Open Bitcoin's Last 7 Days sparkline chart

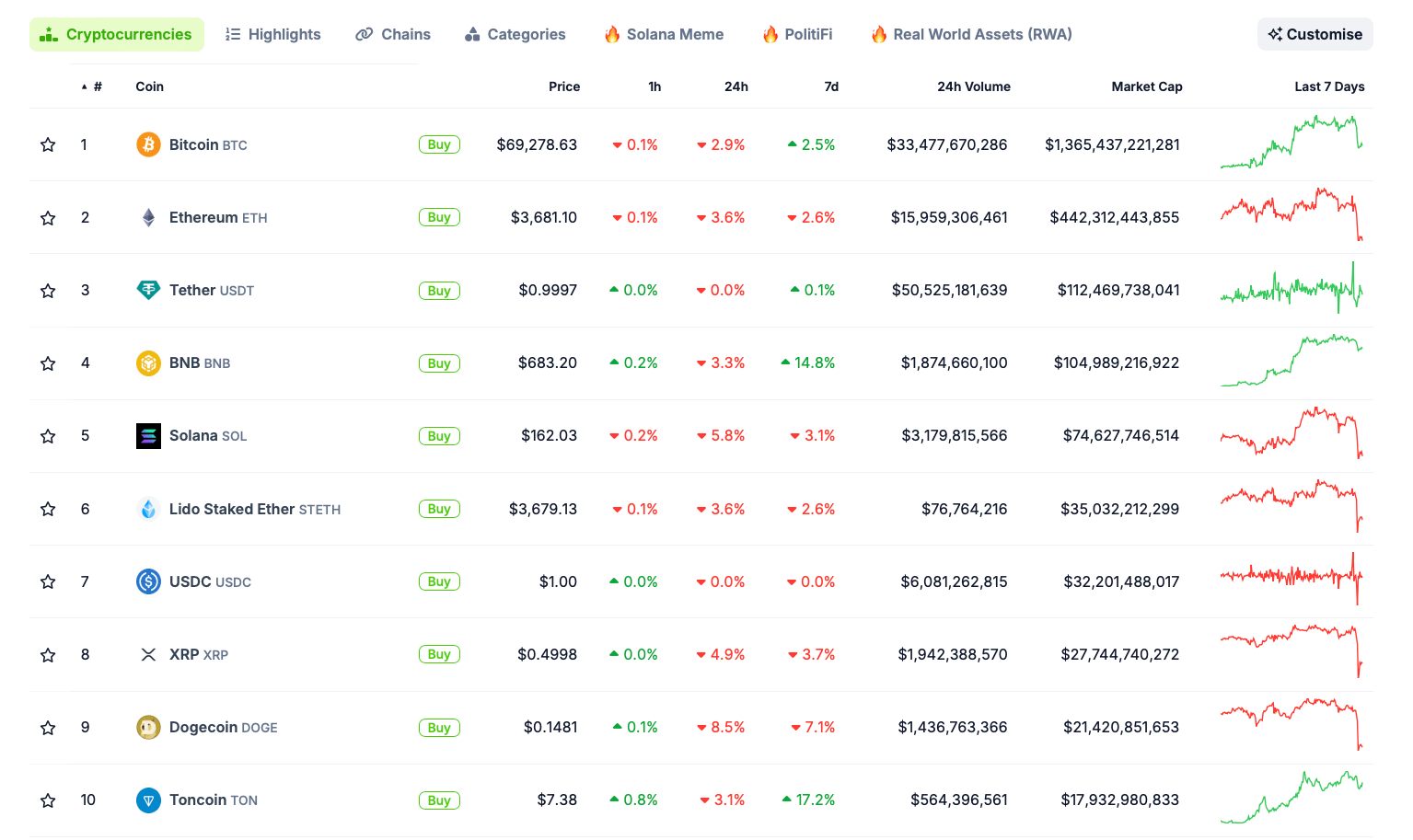click(1291, 144)
